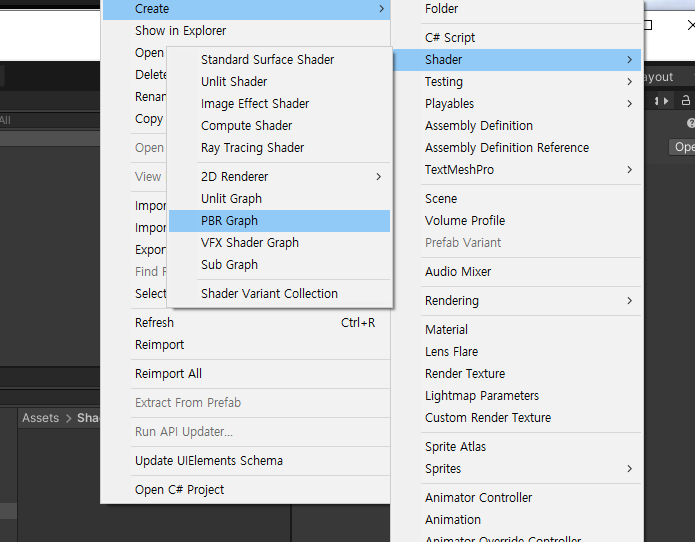Create Lightmap Parameters
Image resolution: width=695 pixels, height=542 pixels.
[517, 396]
